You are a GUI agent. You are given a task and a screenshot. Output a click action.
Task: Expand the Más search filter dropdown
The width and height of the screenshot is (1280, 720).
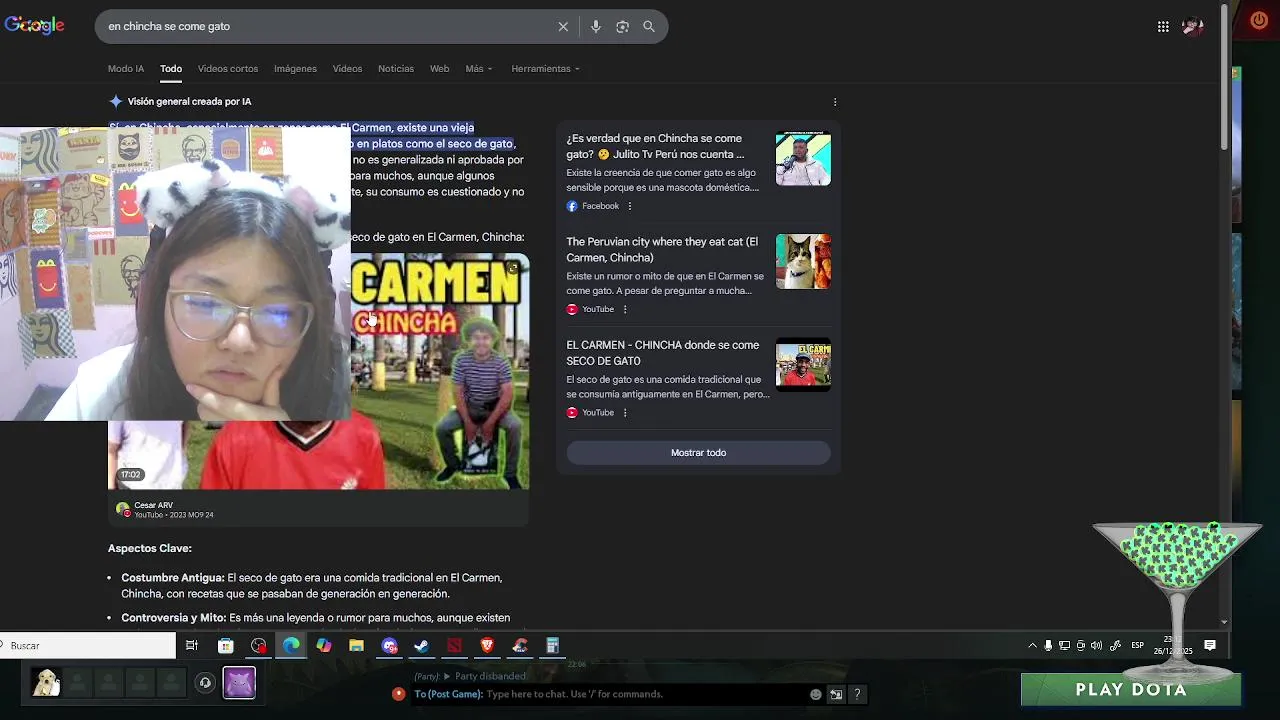tap(479, 69)
